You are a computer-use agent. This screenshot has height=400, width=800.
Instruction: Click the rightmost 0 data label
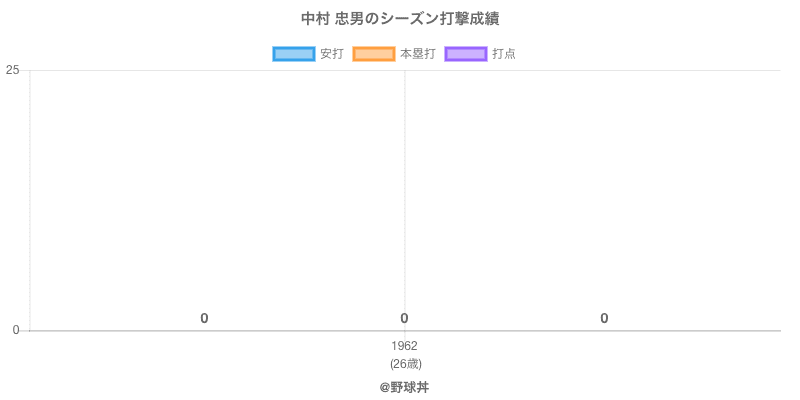coord(604,318)
